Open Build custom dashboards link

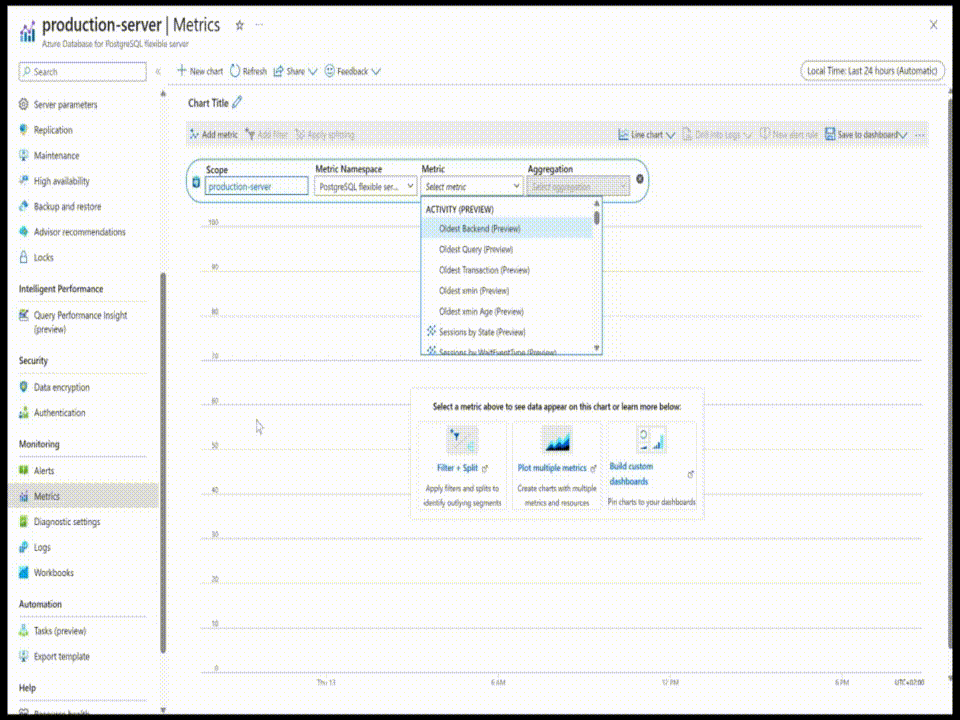pos(631,474)
